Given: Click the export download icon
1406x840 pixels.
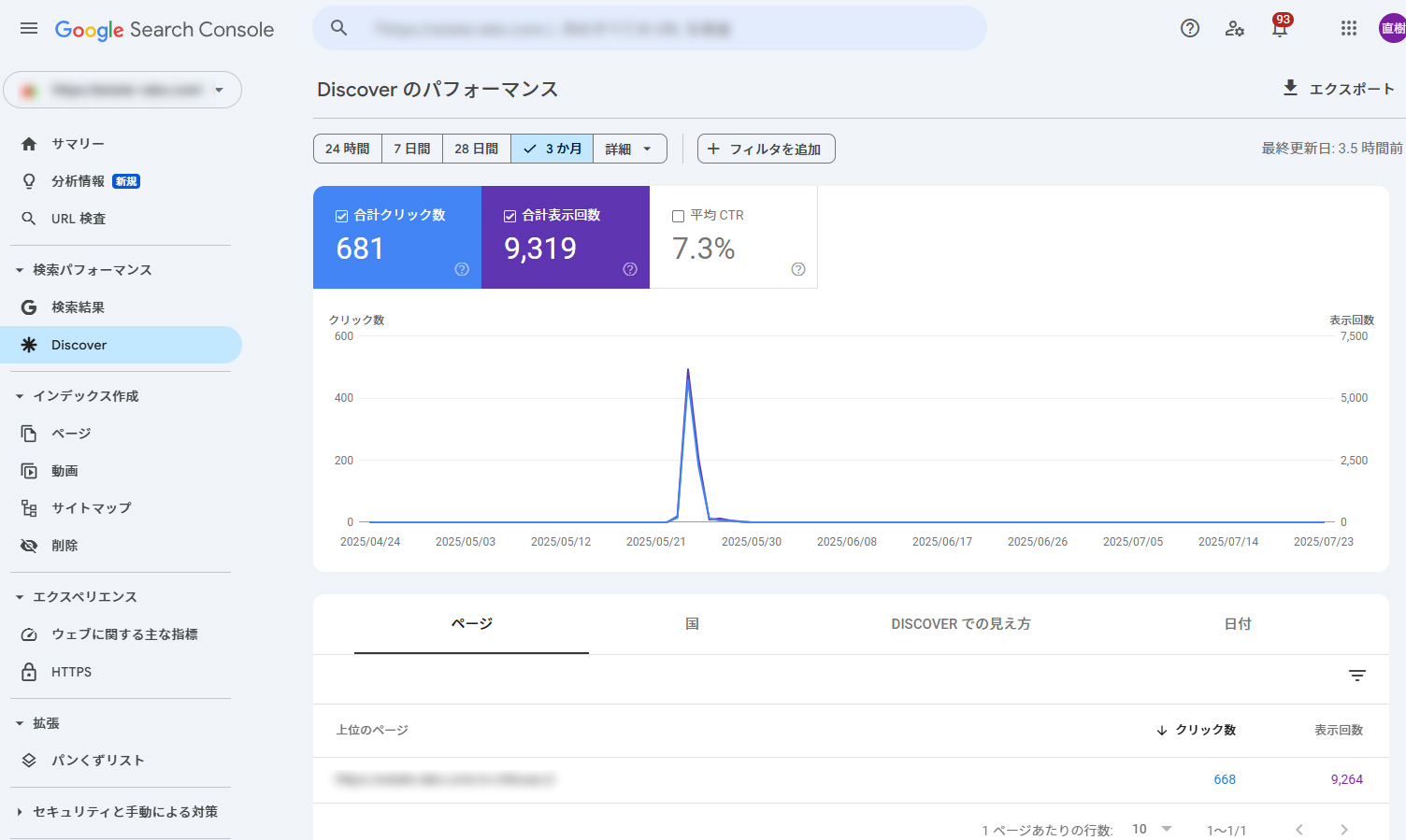Looking at the screenshot, I should 1290,88.
